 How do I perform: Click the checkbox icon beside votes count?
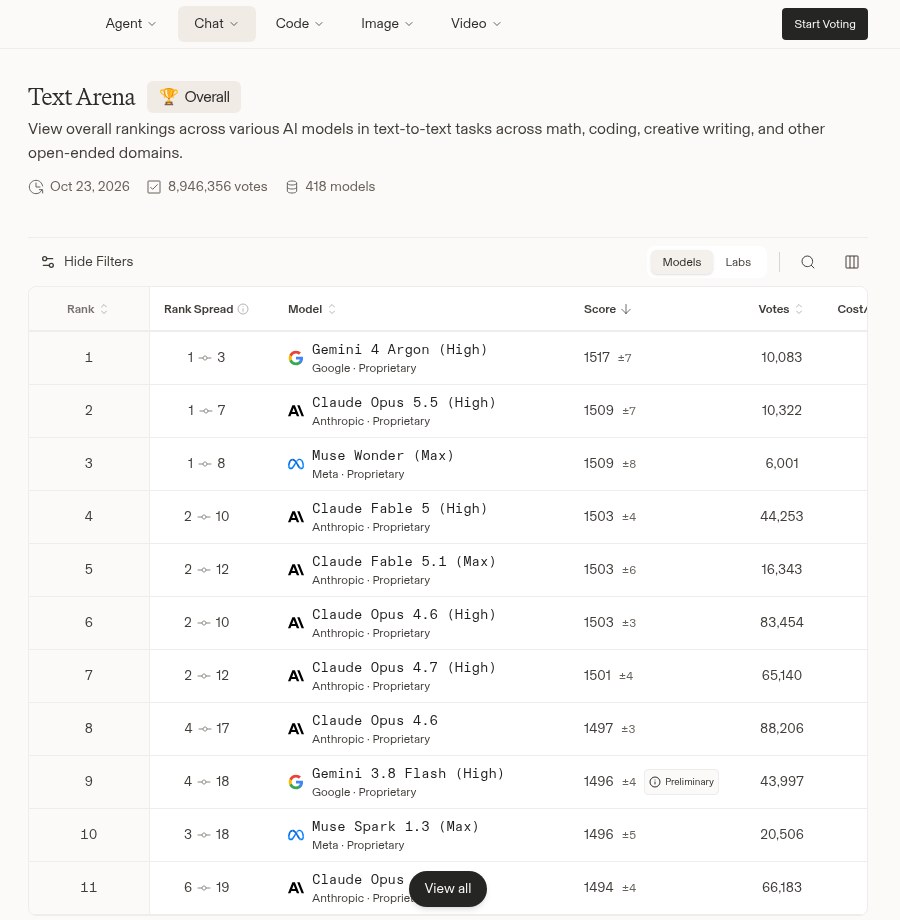tap(154, 187)
